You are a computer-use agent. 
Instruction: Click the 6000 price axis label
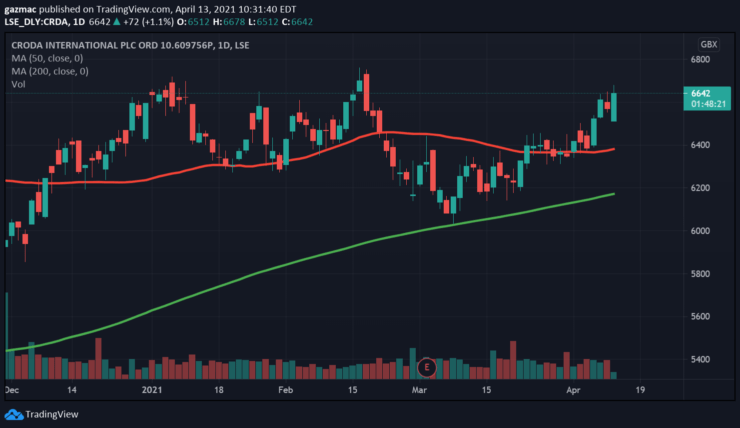(x=700, y=231)
